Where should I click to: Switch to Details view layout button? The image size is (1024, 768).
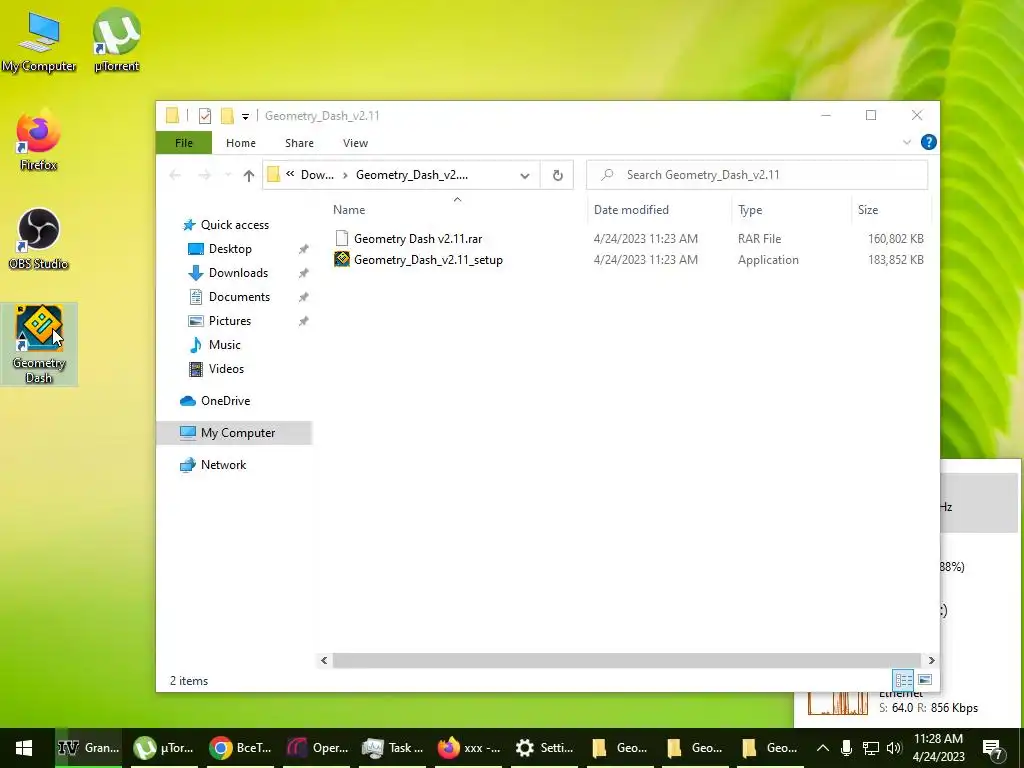(x=903, y=680)
